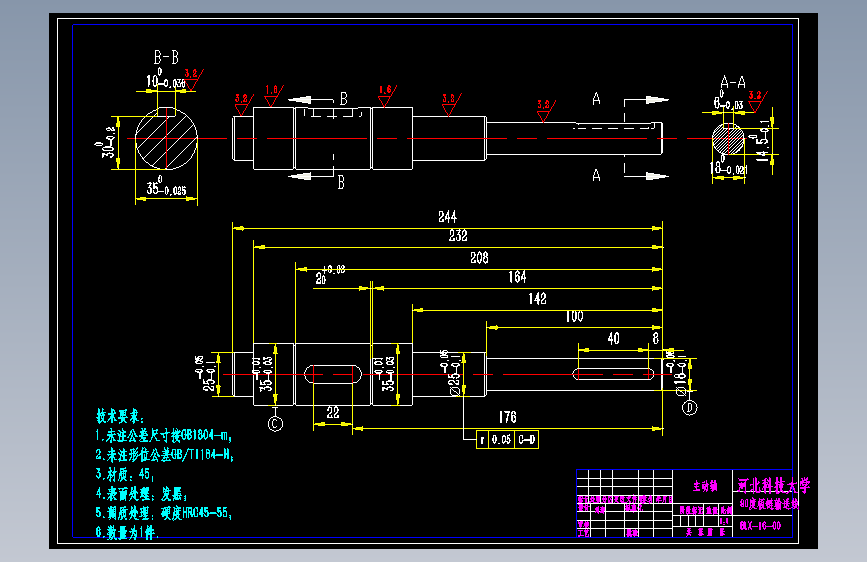Viewport: 867px width, 562px height.
Task: Click the 技术要求 heading text
Action: pyautogui.click(x=120, y=417)
